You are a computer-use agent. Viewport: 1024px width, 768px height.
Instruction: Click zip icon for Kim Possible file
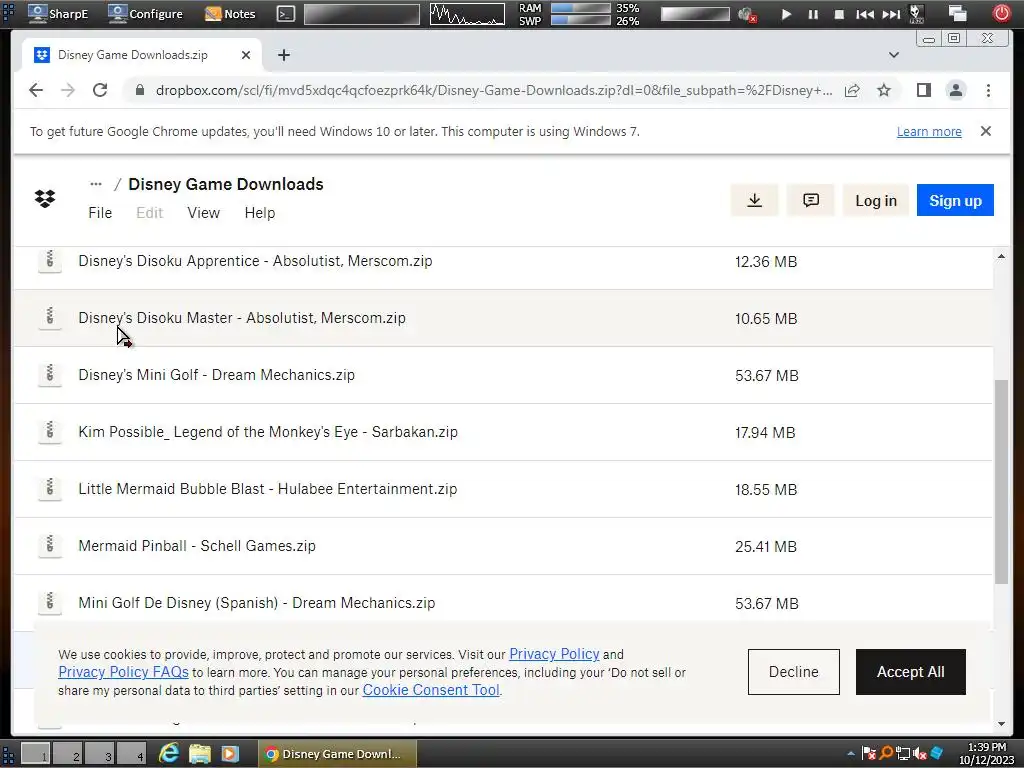(x=50, y=432)
